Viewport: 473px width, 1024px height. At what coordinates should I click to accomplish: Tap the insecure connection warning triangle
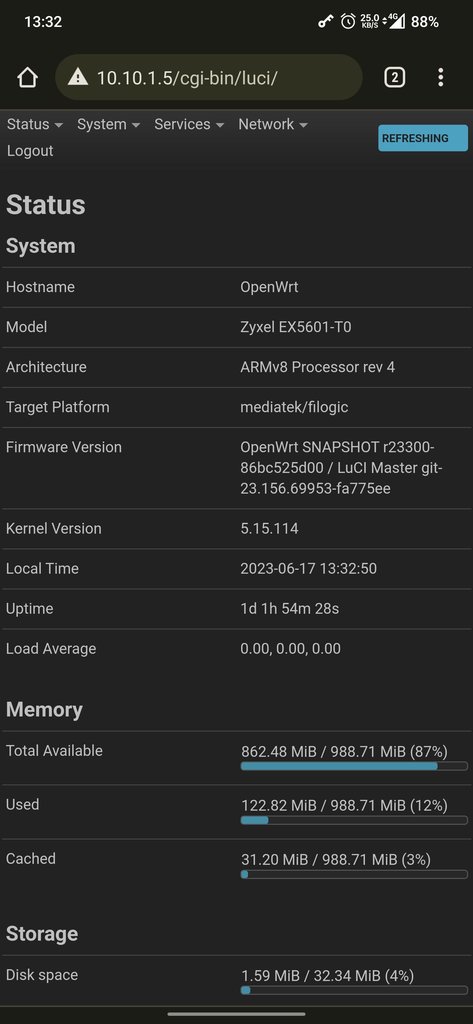[78, 77]
